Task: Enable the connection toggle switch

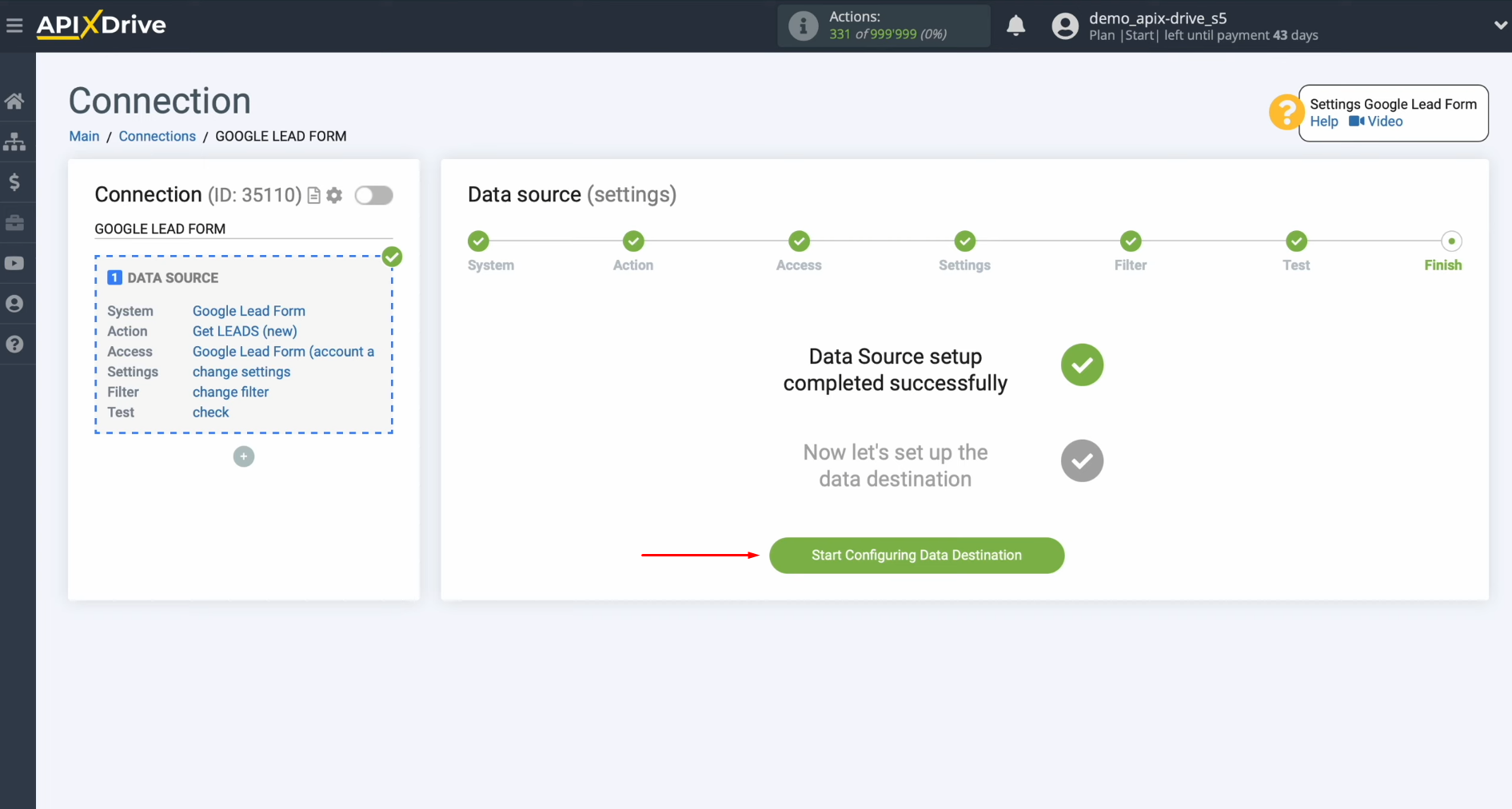Action: coord(373,195)
